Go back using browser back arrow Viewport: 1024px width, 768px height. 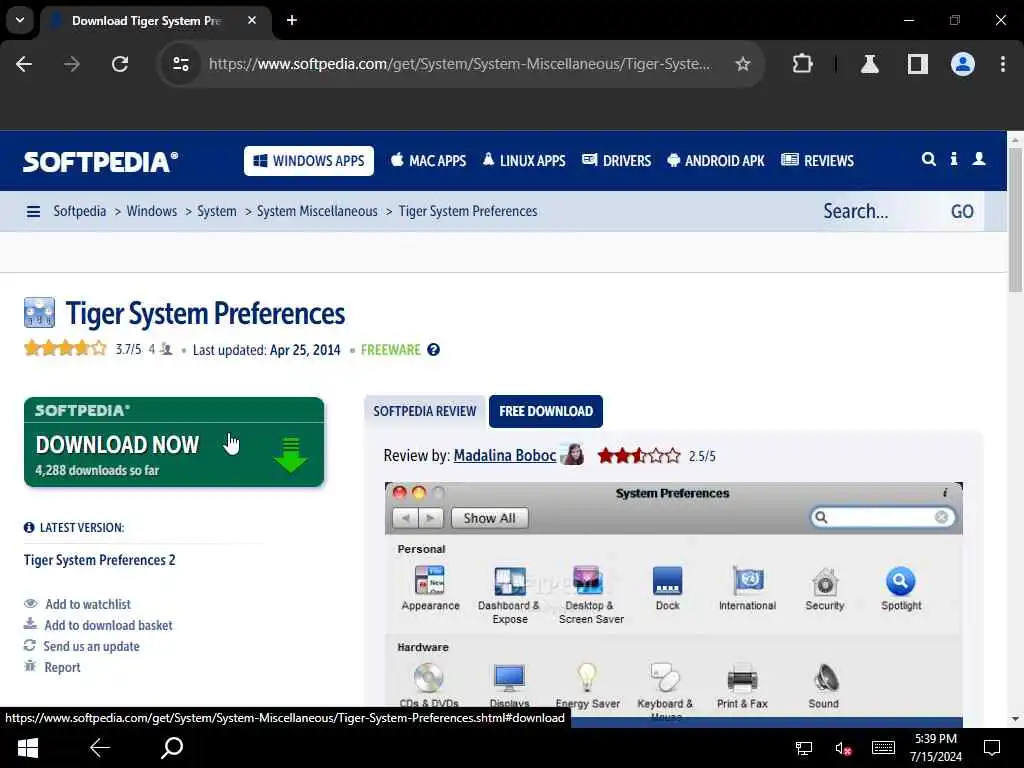point(24,64)
